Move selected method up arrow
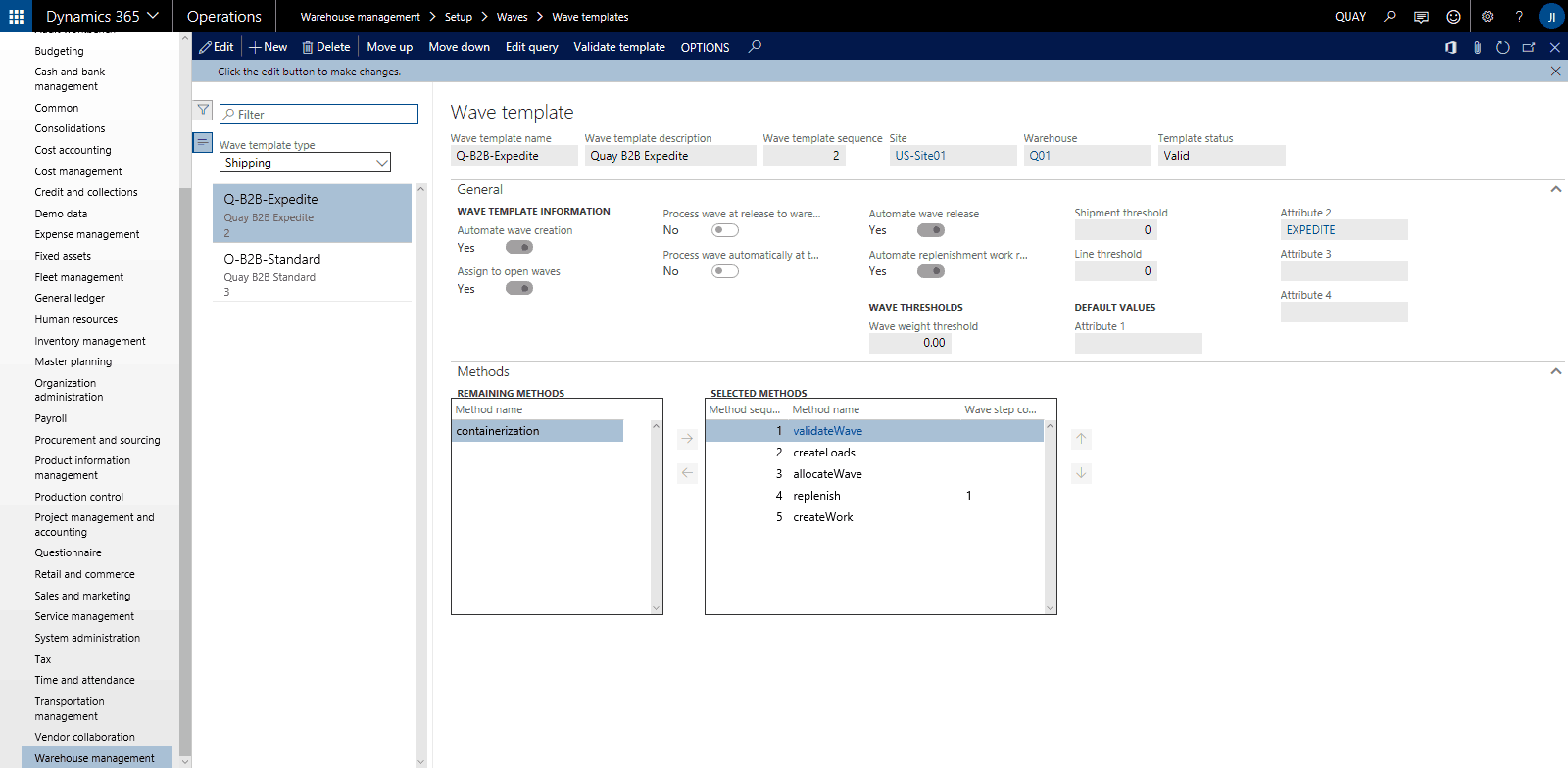 point(1081,439)
